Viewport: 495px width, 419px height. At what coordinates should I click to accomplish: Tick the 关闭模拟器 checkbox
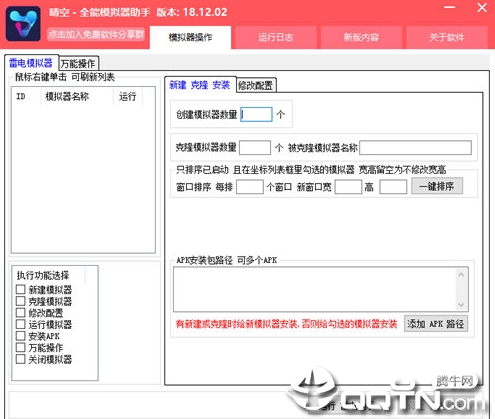pos(21,359)
